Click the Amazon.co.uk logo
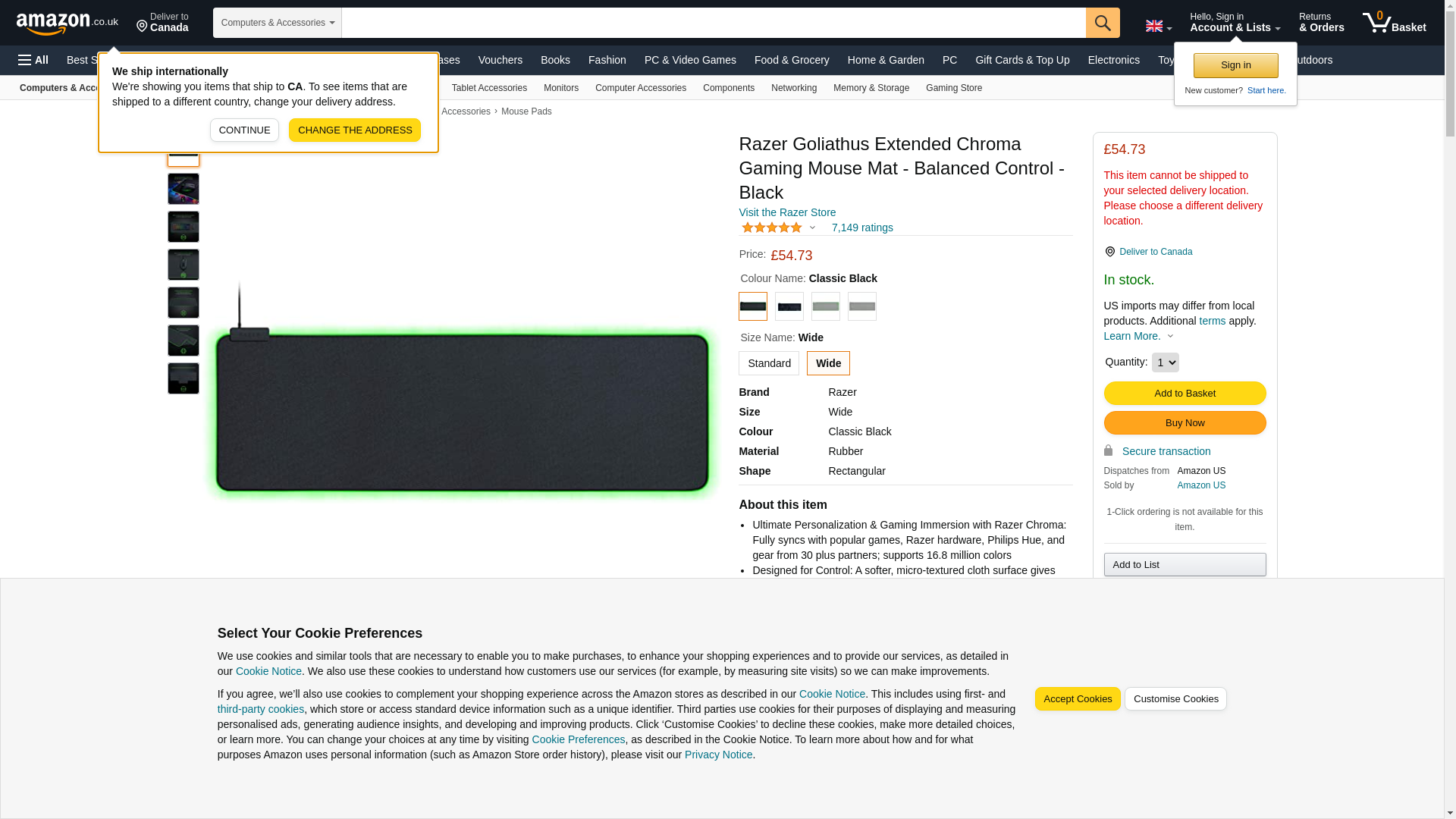 (x=67, y=23)
